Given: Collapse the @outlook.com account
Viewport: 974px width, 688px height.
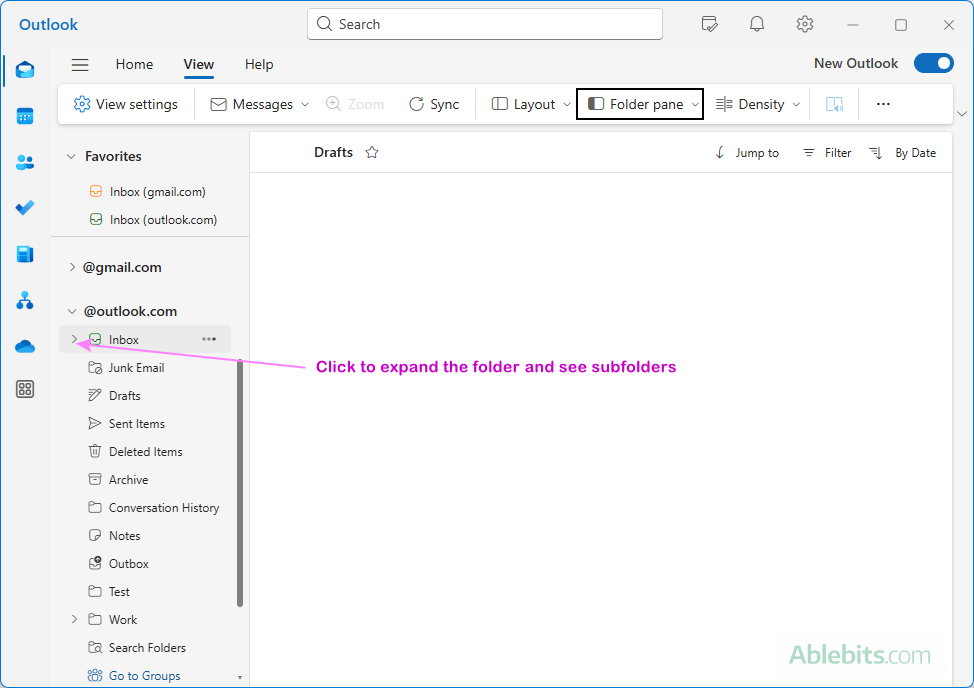Looking at the screenshot, I should [72, 312].
